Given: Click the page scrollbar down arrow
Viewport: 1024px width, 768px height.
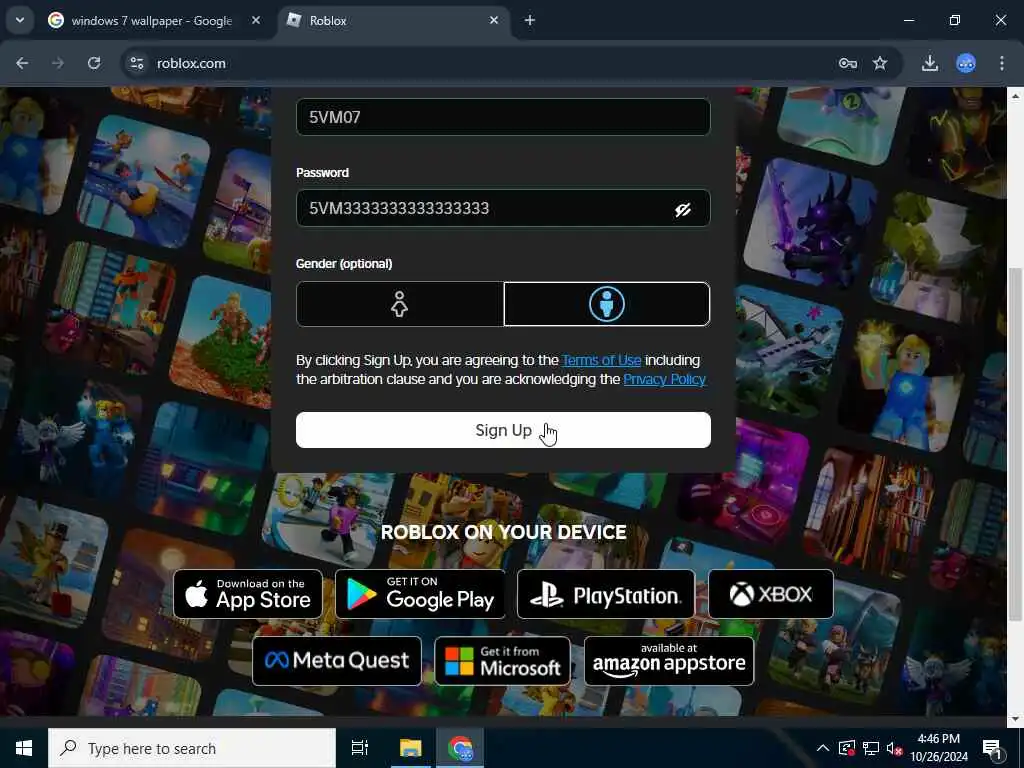Looking at the screenshot, I should click(x=1014, y=718).
